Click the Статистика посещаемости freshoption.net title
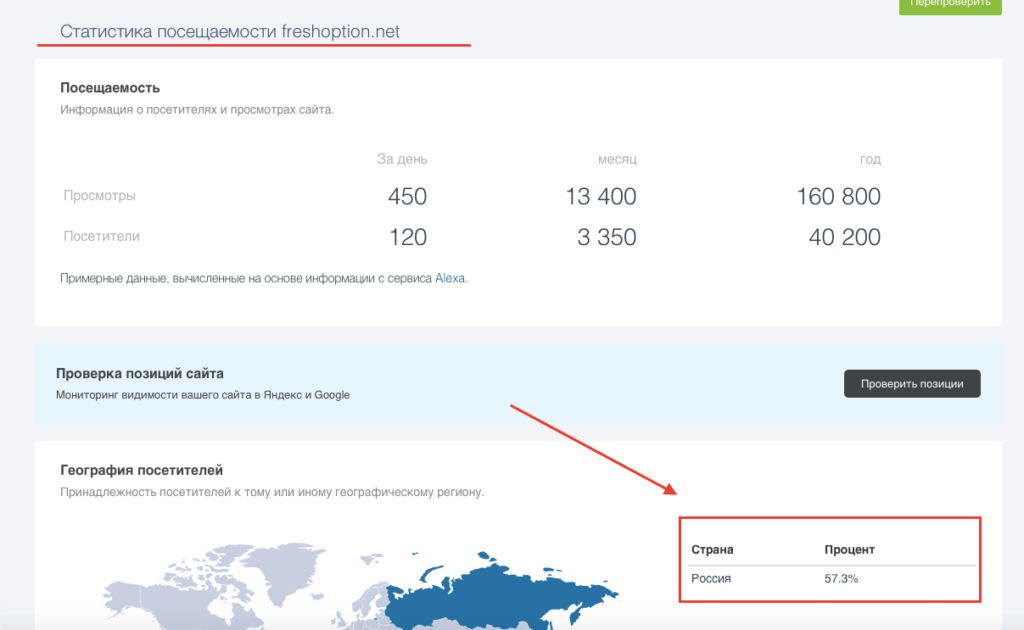 point(230,32)
